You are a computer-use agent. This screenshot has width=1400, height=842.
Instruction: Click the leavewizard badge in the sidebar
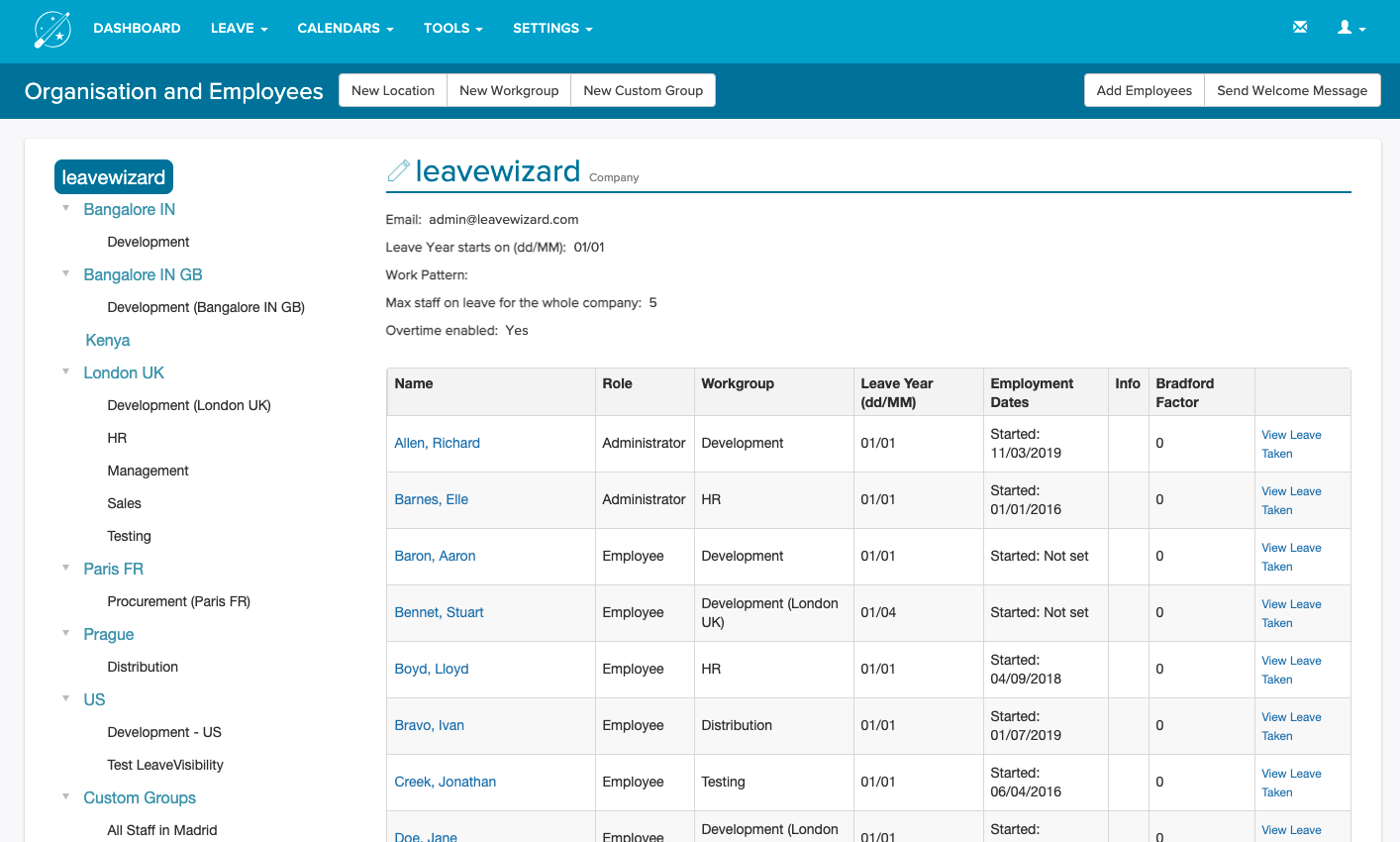click(113, 176)
